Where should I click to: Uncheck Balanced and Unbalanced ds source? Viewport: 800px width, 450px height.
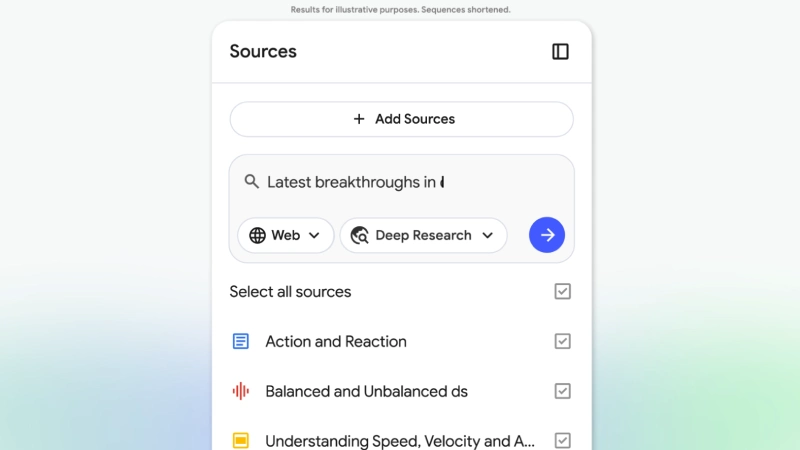tap(563, 391)
